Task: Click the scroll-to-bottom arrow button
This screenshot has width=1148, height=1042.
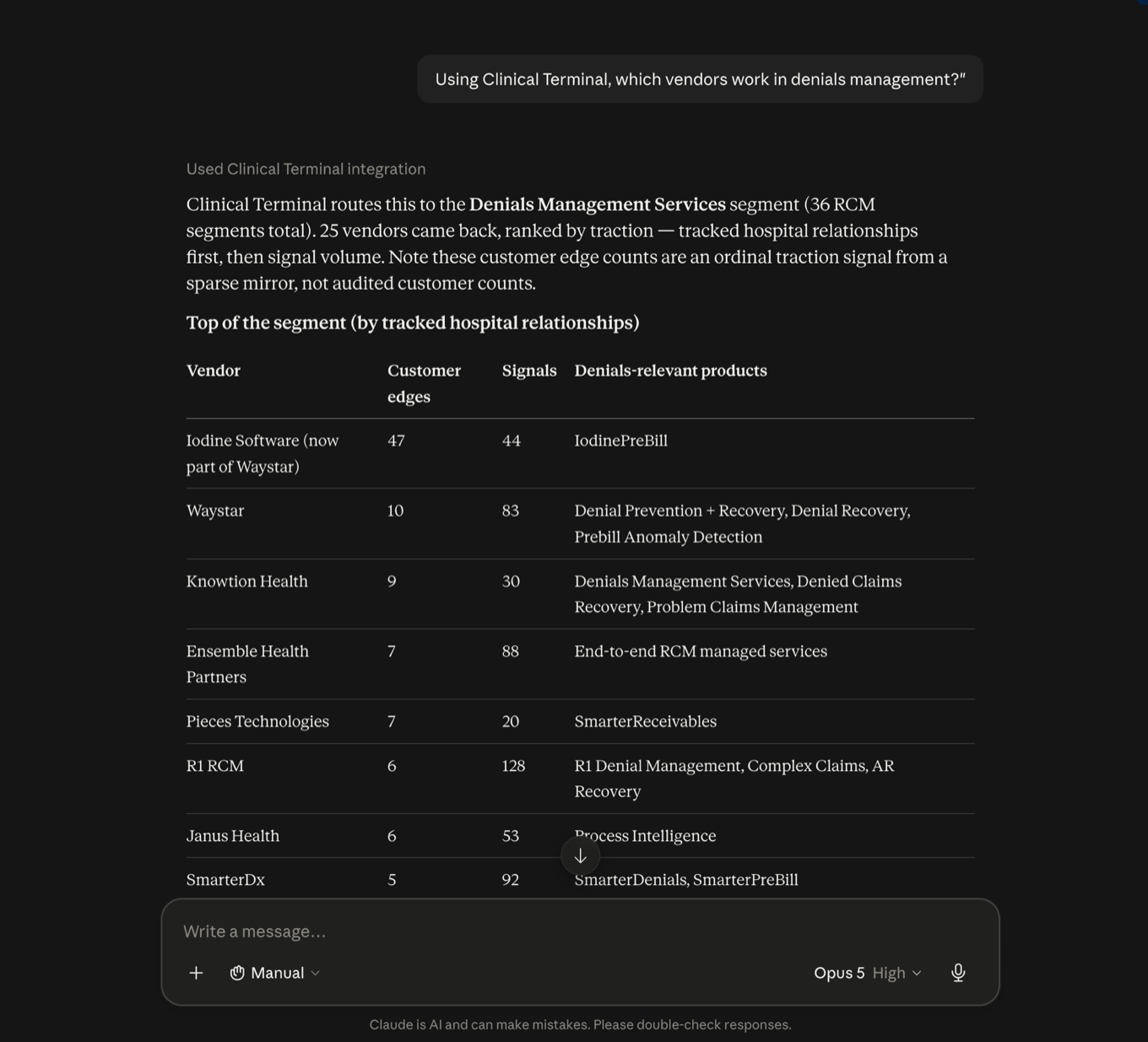Action: (x=581, y=856)
